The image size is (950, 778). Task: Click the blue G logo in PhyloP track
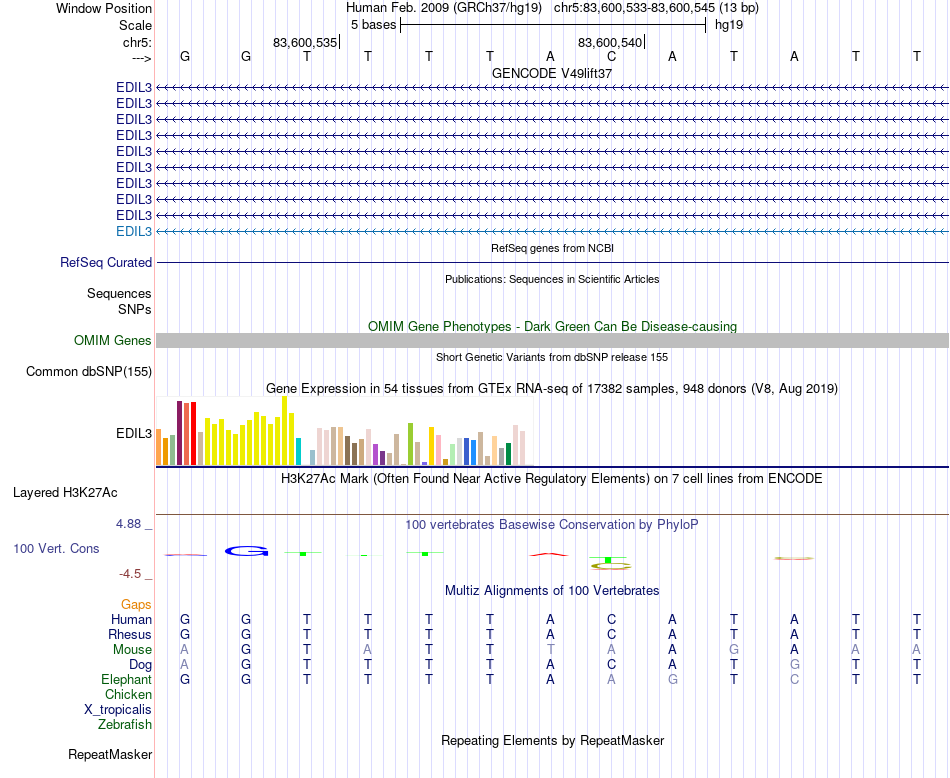tap(246, 551)
